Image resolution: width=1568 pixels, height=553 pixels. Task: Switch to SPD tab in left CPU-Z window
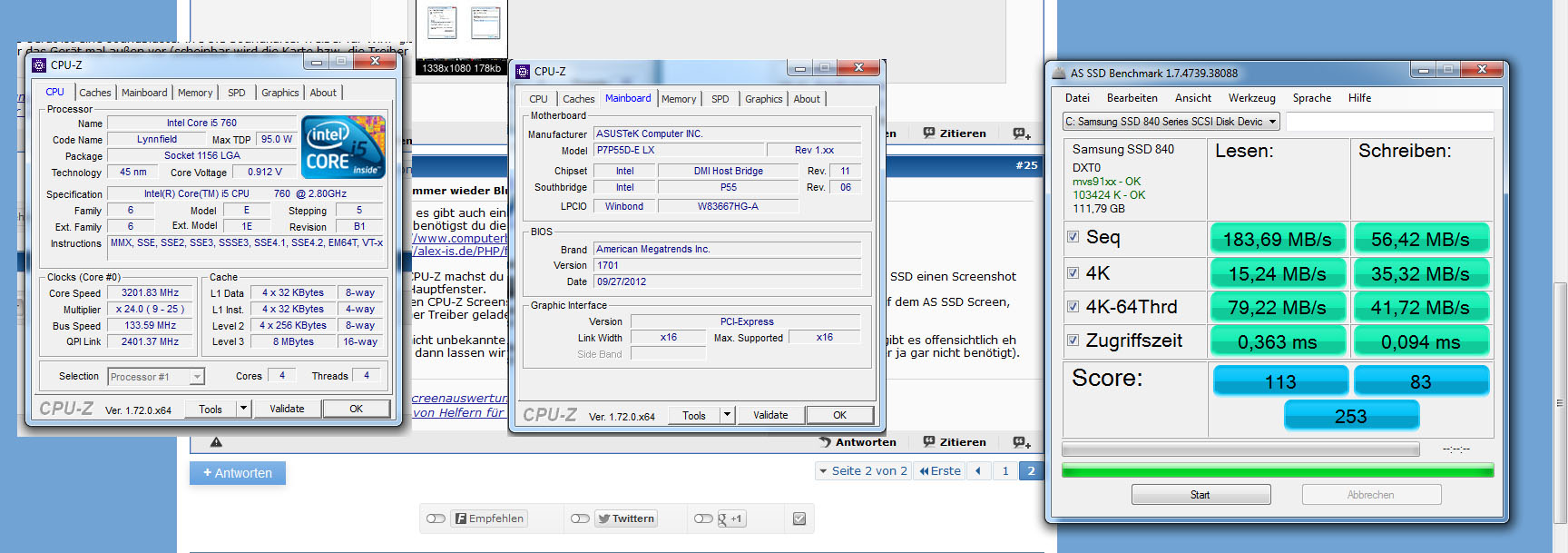point(237,93)
